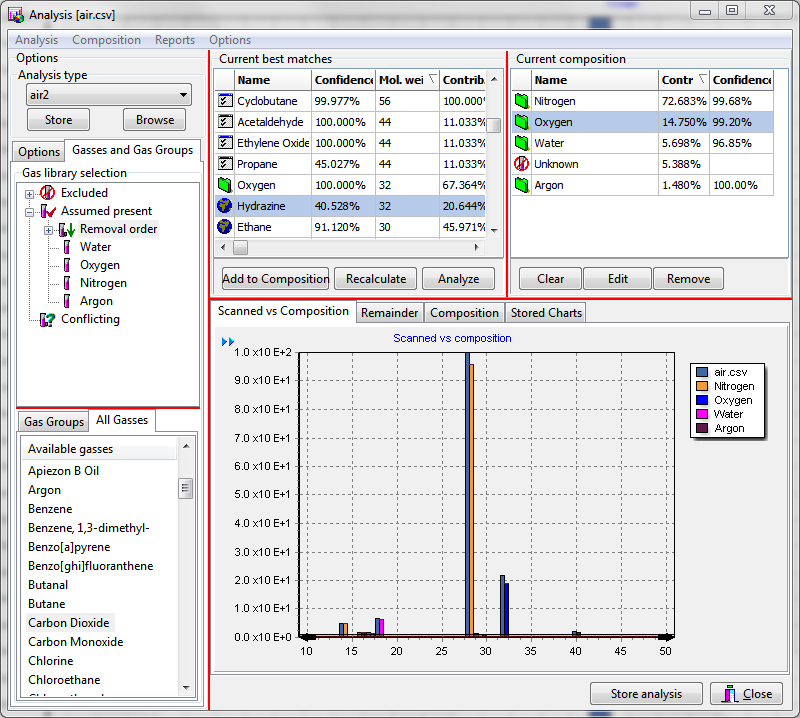Click the Nitrogen cylinder icon in Current composition

point(521,101)
